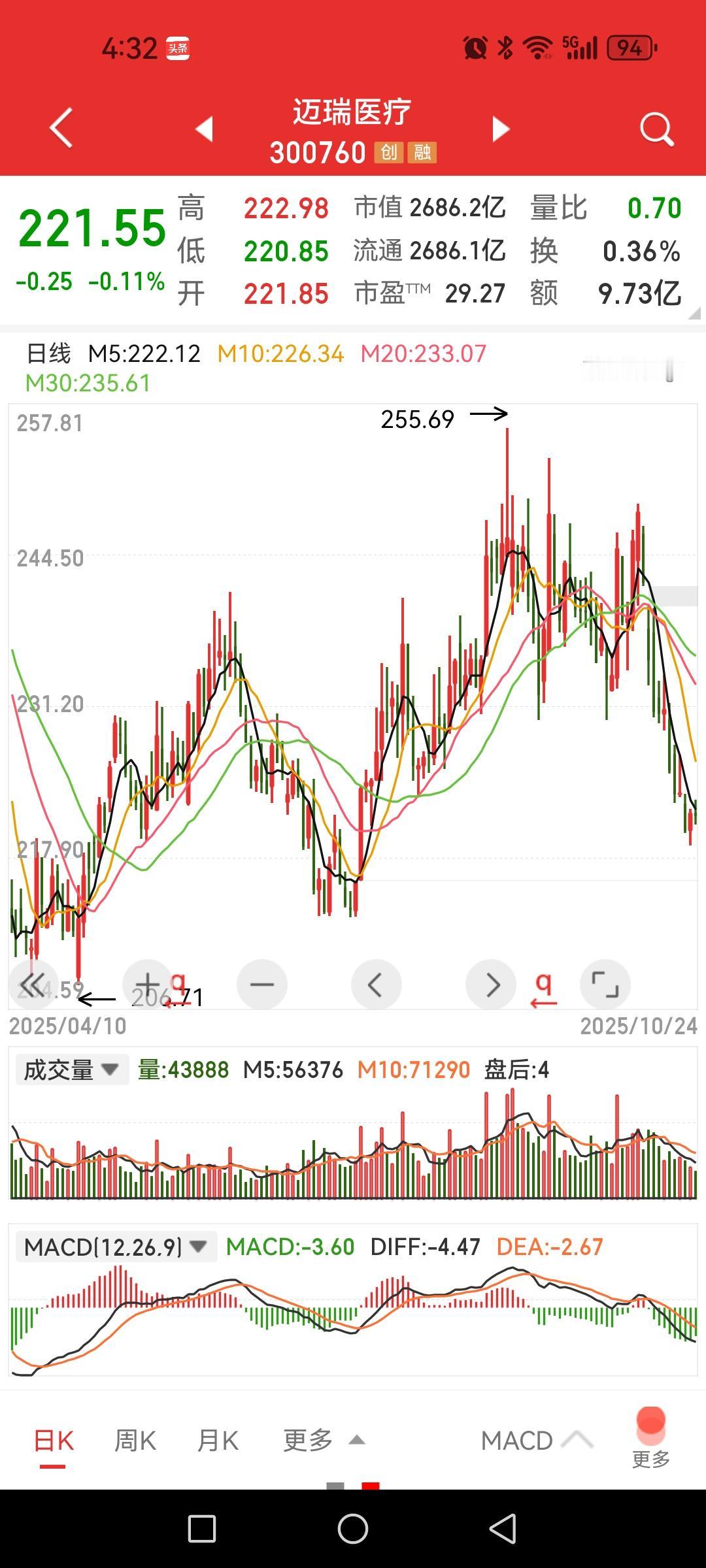Tap the DEA:-2.67 readout
The width and height of the screenshot is (706, 1568).
pyautogui.click(x=550, y=1247)
